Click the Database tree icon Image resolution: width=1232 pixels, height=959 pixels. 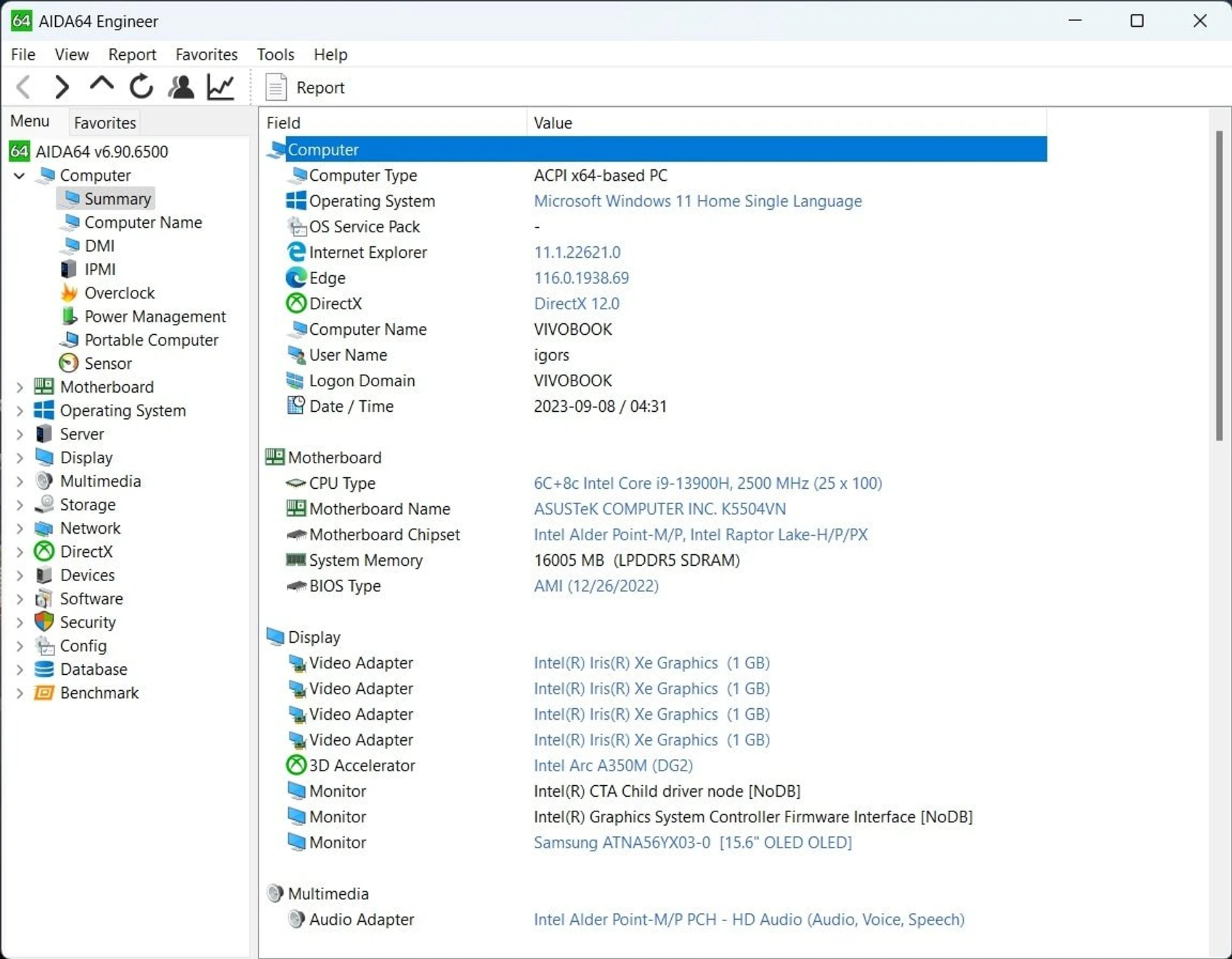tap(44, 669)
